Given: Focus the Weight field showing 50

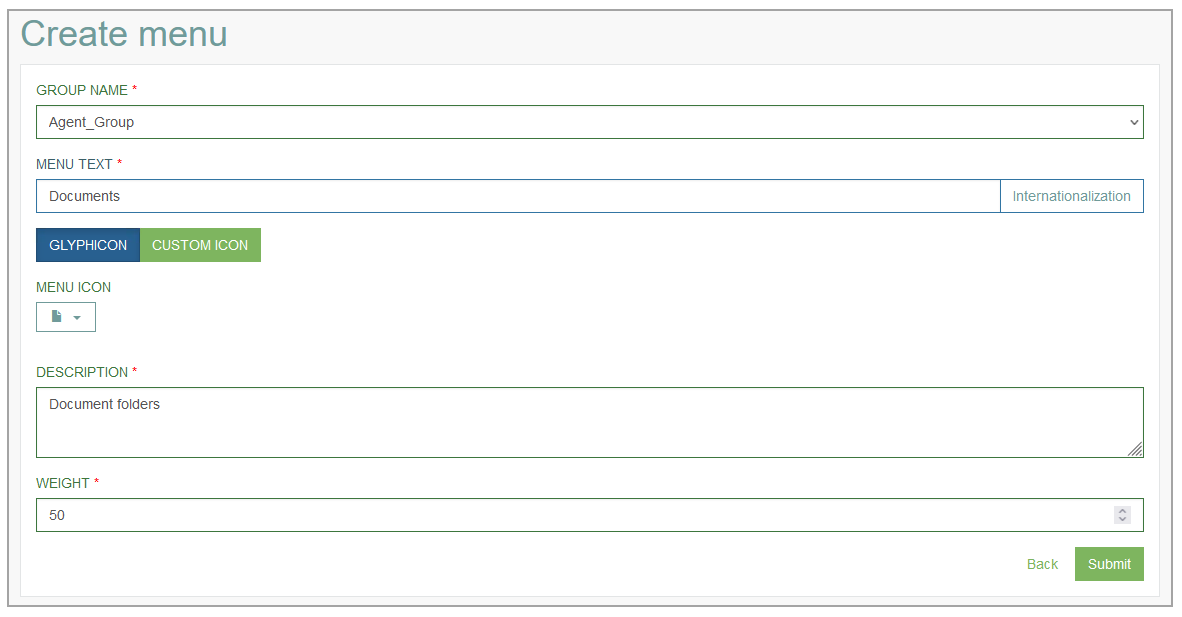Looking at the screenshot, I should pos(589,515).
